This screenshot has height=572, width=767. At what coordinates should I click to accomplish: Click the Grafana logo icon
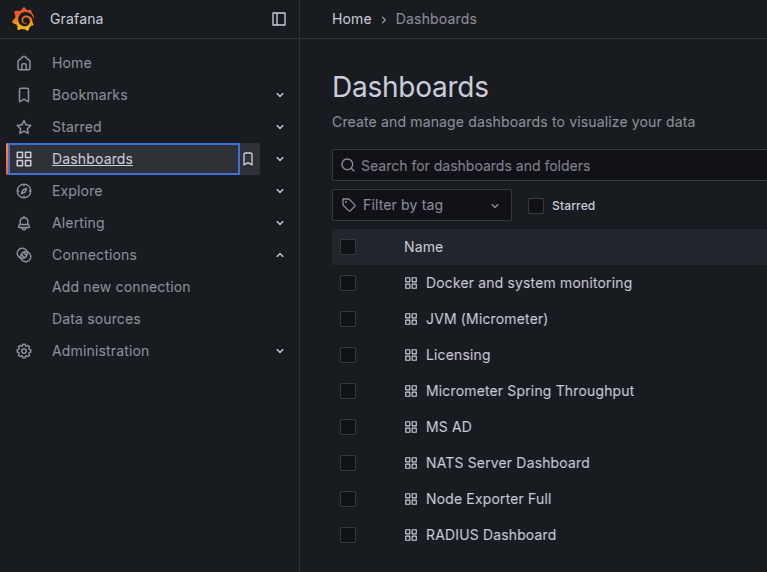point(23,19)
